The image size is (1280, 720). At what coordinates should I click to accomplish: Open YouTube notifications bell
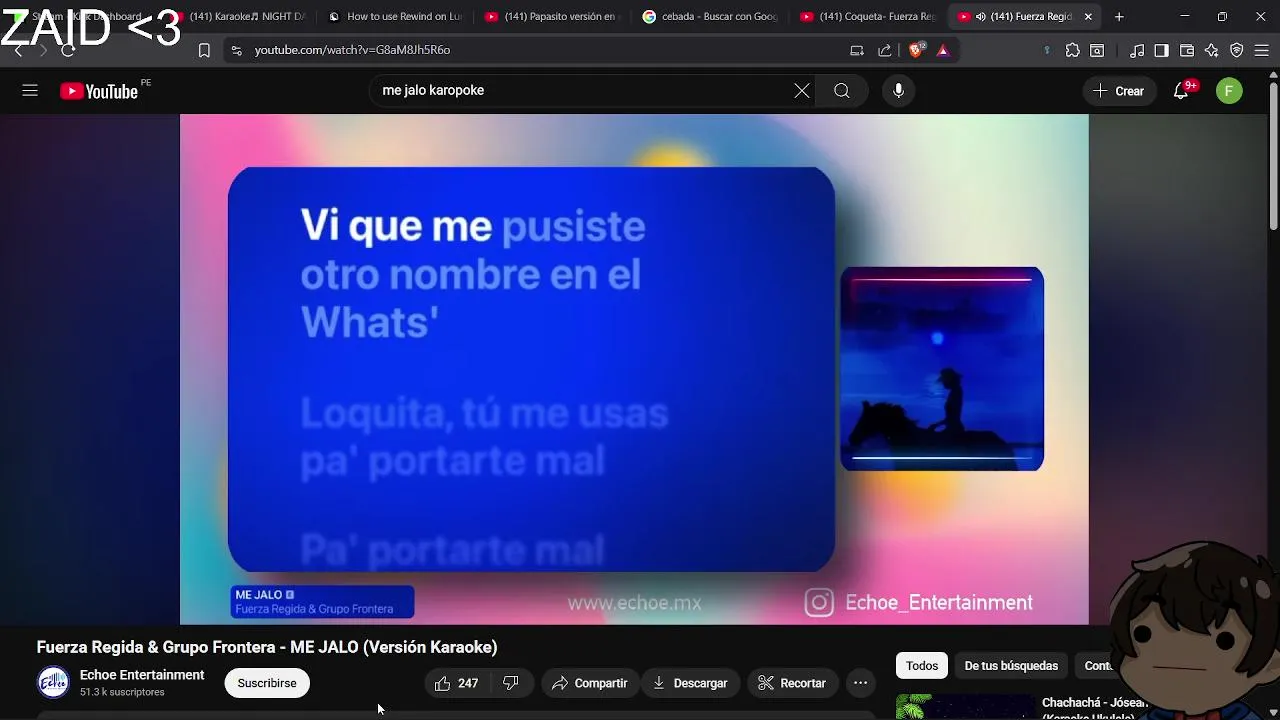click(x=1182, y=91)
